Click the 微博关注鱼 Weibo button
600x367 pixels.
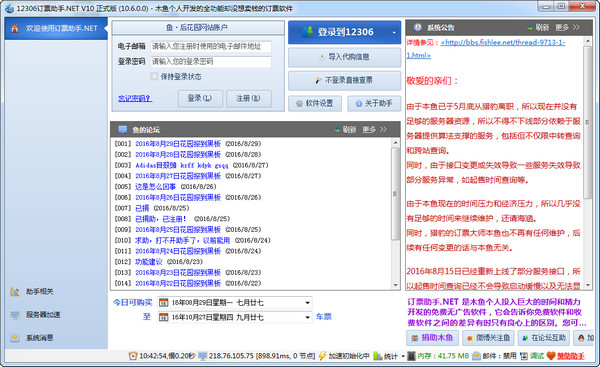[488, 338]
